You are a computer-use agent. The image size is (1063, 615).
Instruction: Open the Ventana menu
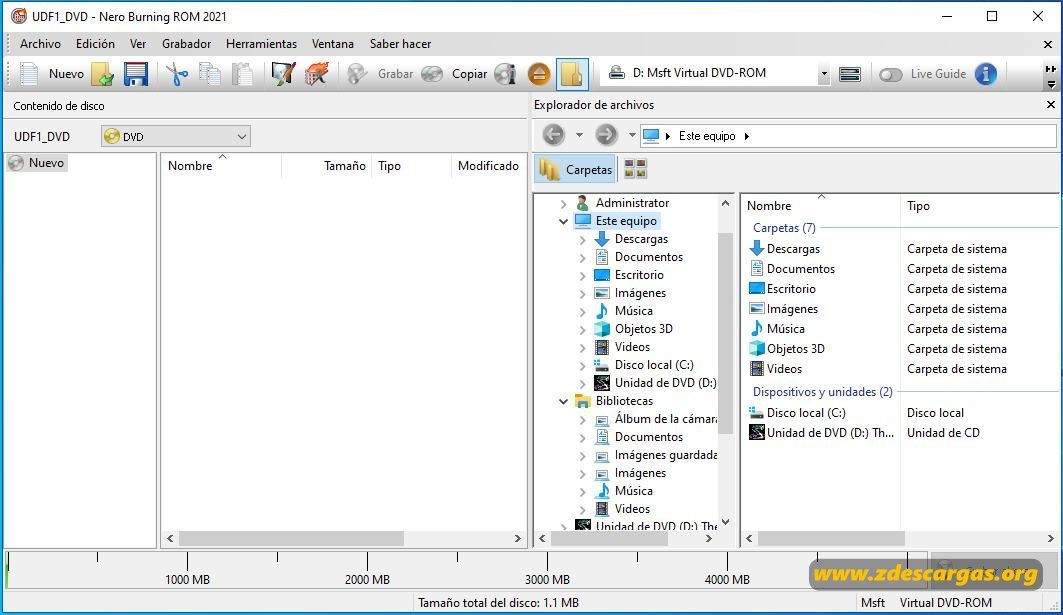[x=332, y=43]
